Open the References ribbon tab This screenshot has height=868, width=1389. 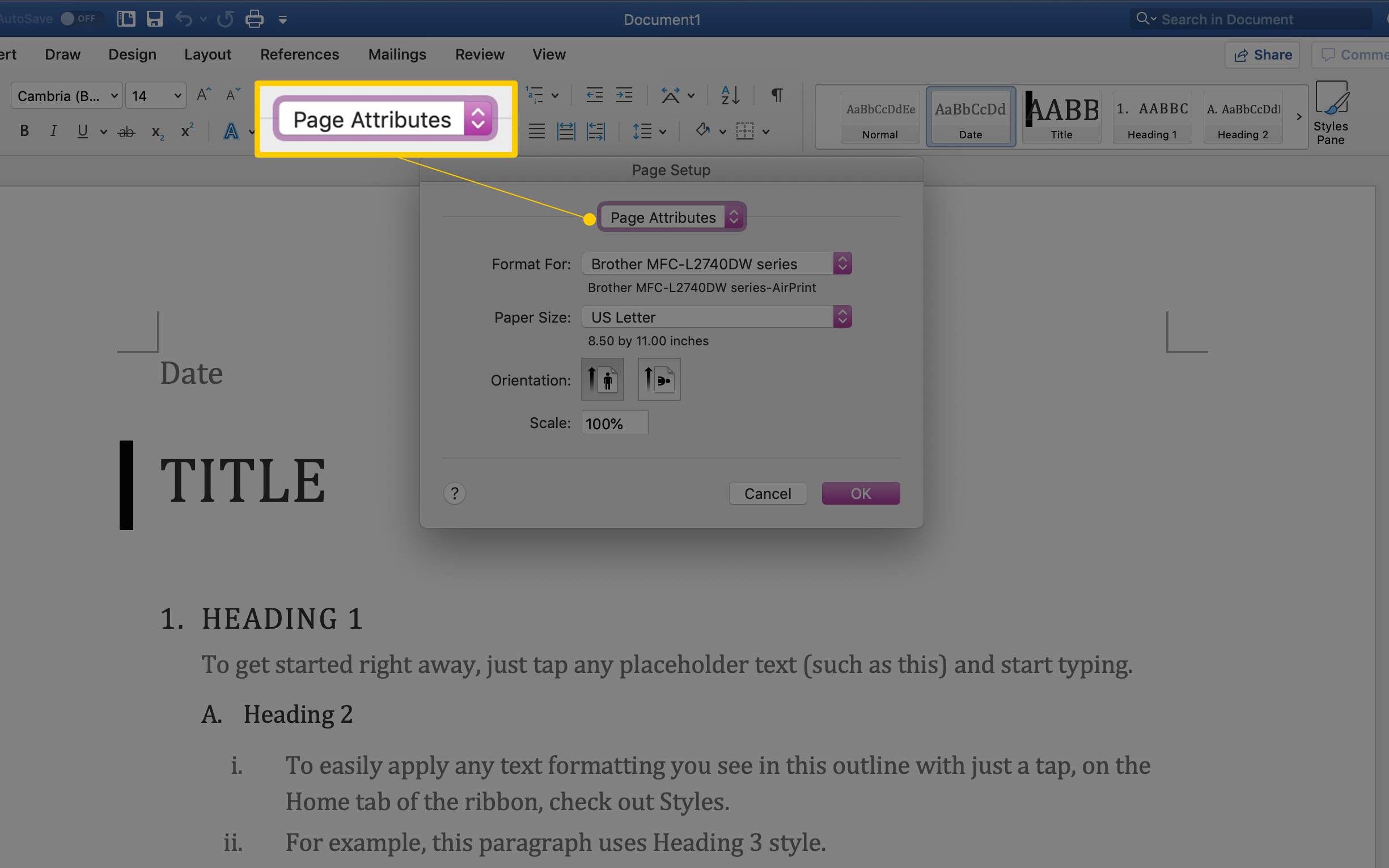point(300,54)
